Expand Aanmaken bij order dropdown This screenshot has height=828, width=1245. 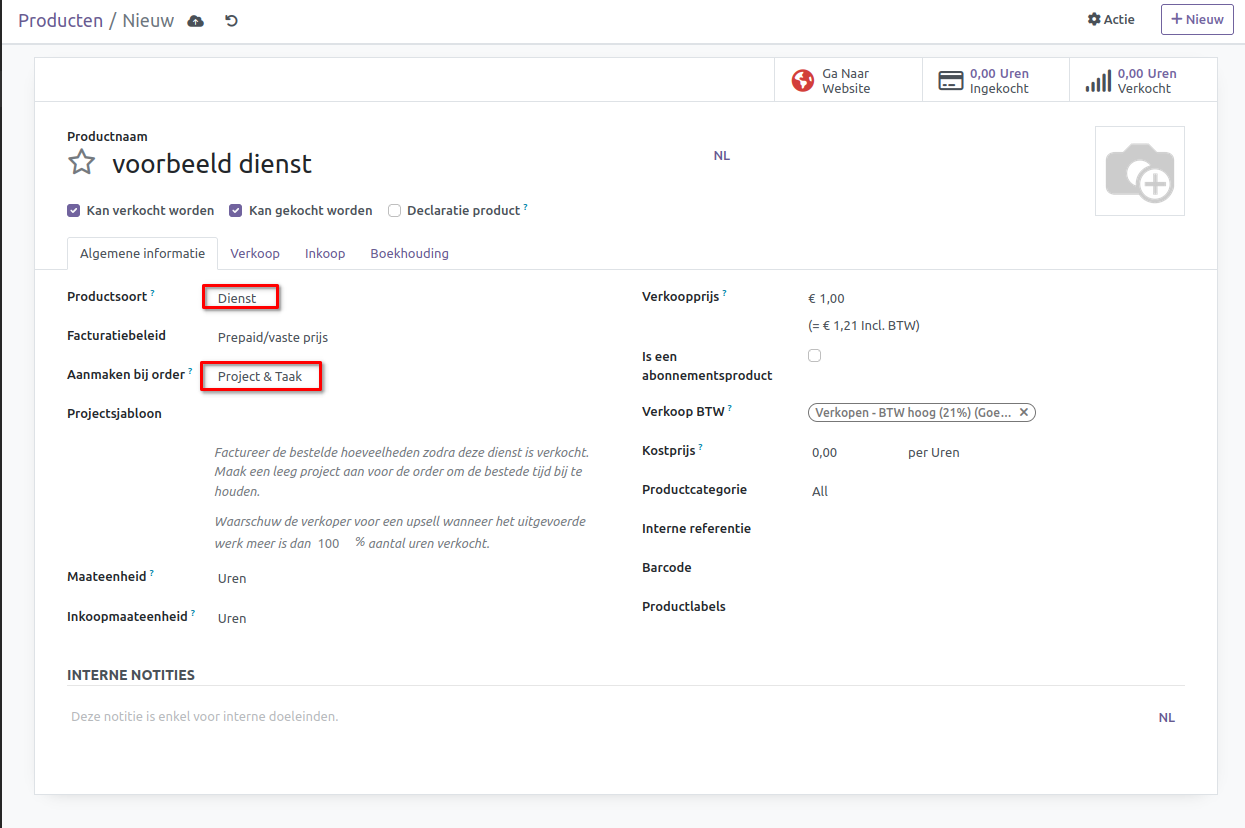261,377
